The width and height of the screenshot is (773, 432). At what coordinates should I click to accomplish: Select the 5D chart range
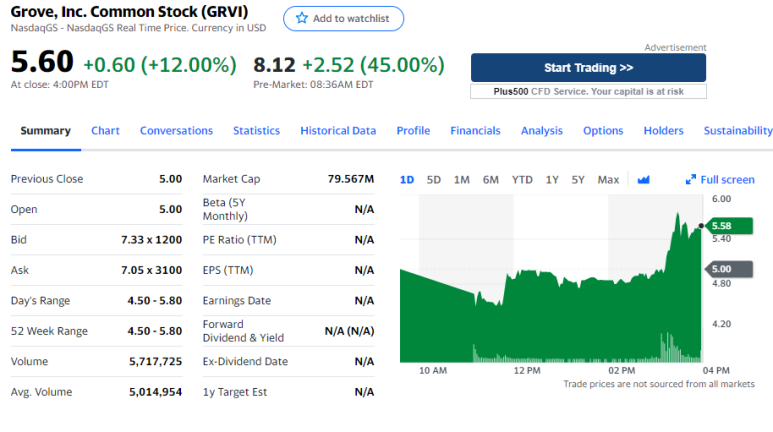(x=433, y=180)
